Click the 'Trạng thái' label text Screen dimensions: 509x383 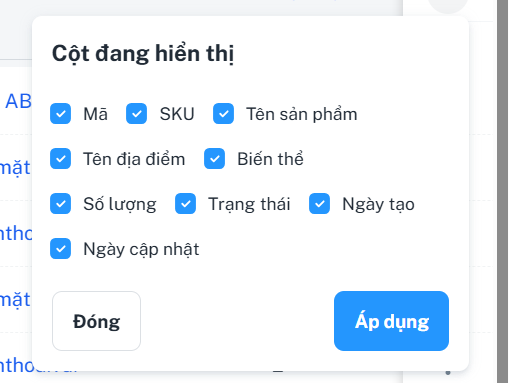[249, 204]
